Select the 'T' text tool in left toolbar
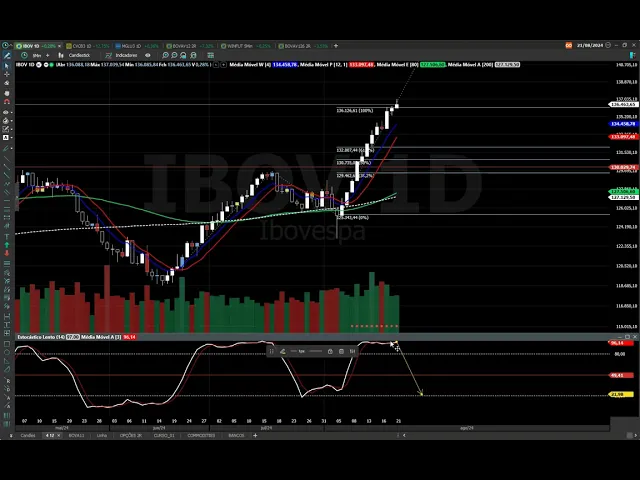This screenshot has height=480, width=640. tap(7, 236)
